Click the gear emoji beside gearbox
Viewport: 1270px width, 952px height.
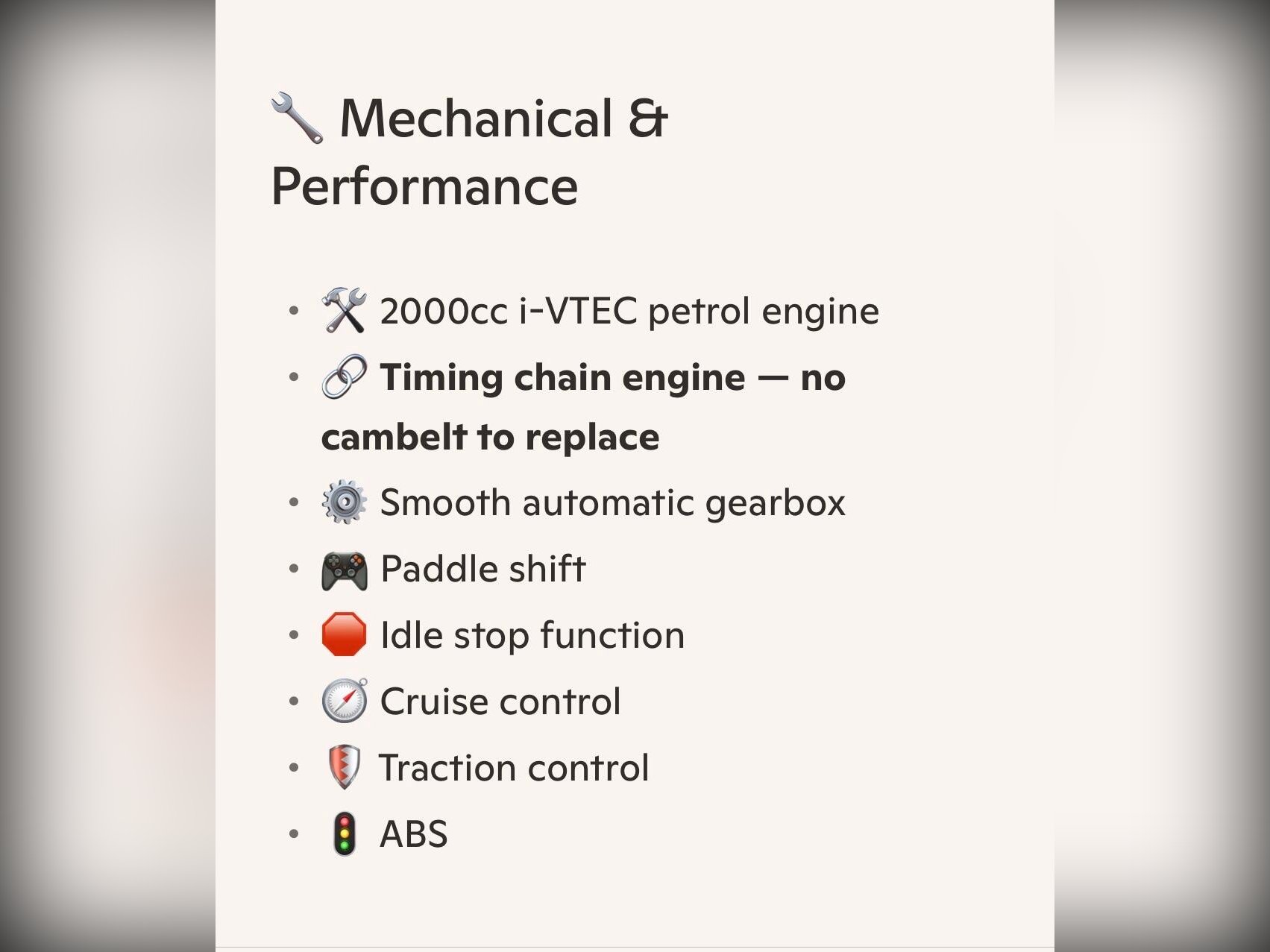tap(344, 502)
